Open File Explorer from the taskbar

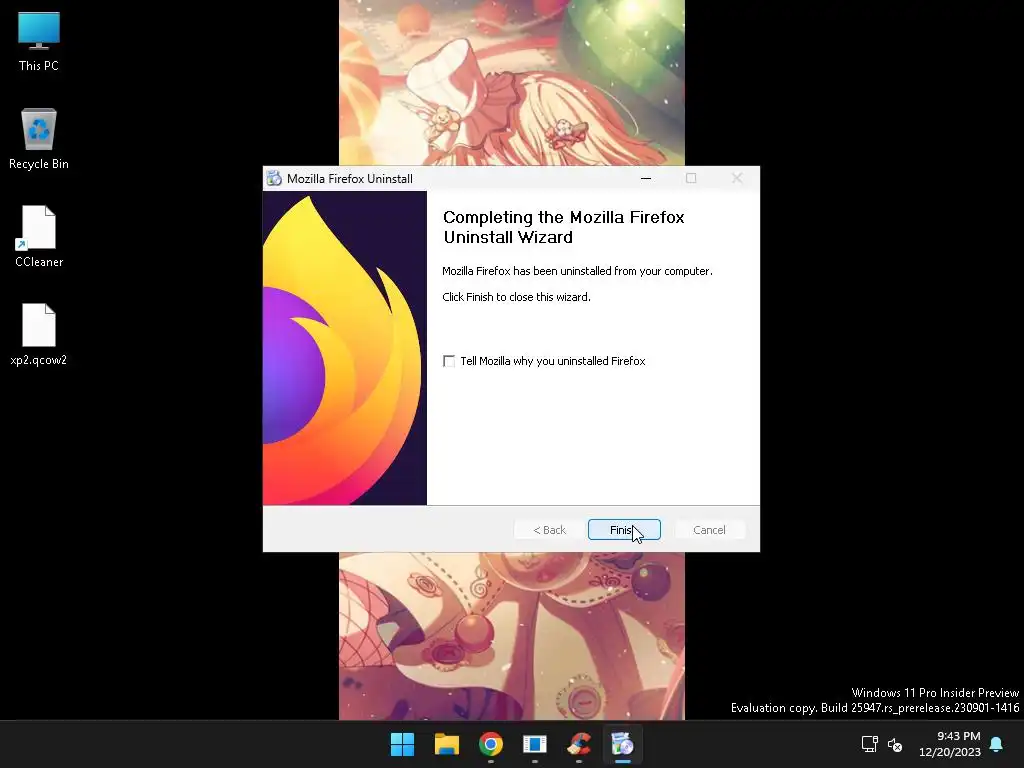[447, 744]
